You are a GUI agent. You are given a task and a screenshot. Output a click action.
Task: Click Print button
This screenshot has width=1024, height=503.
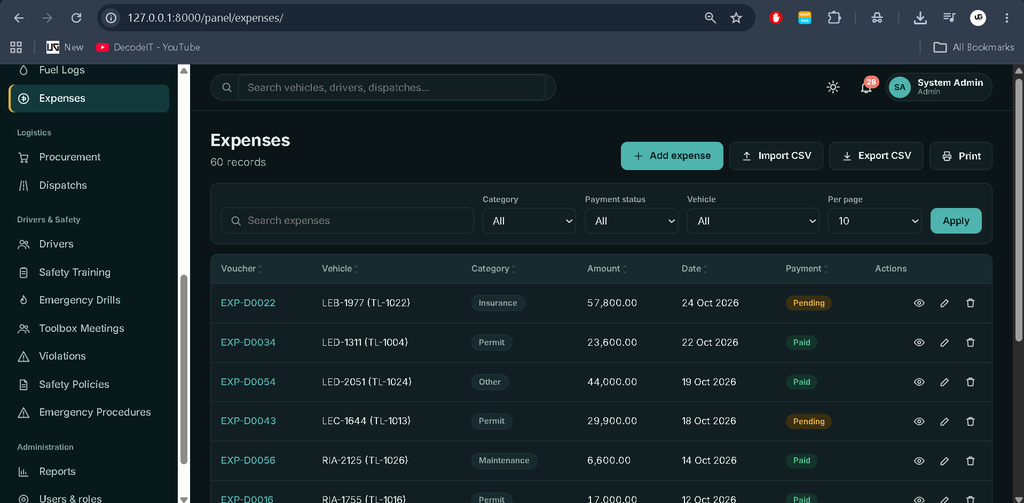961,156
